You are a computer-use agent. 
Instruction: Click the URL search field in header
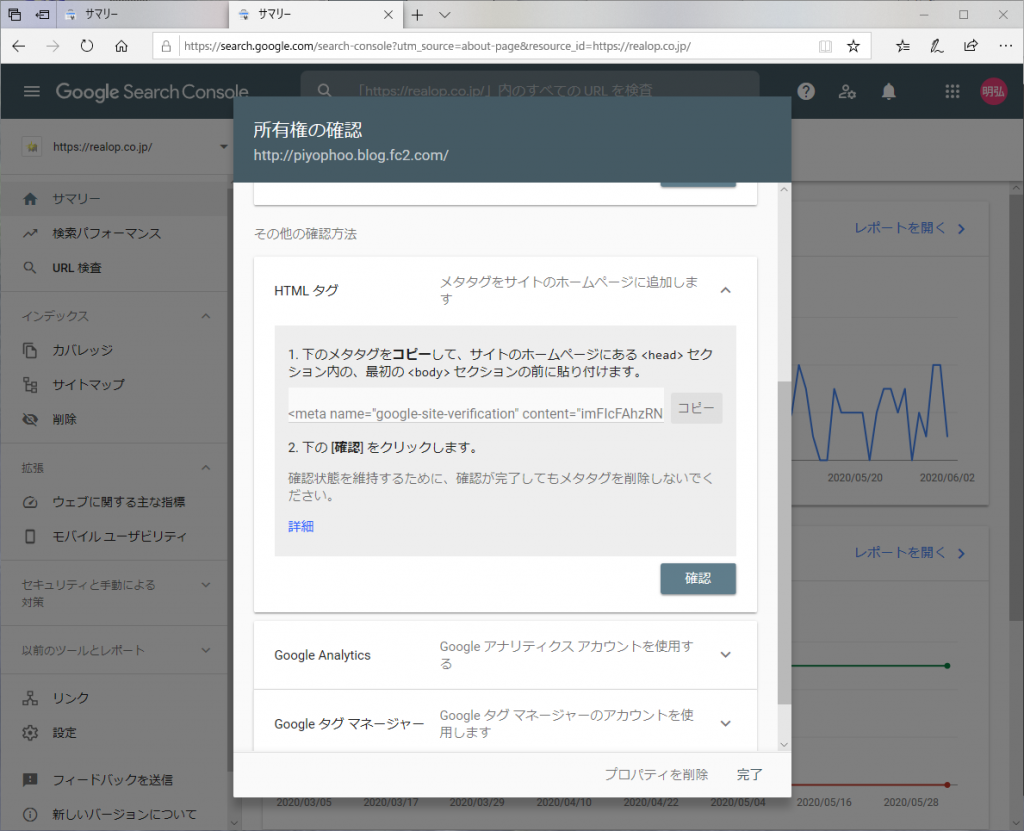(530, 91)
